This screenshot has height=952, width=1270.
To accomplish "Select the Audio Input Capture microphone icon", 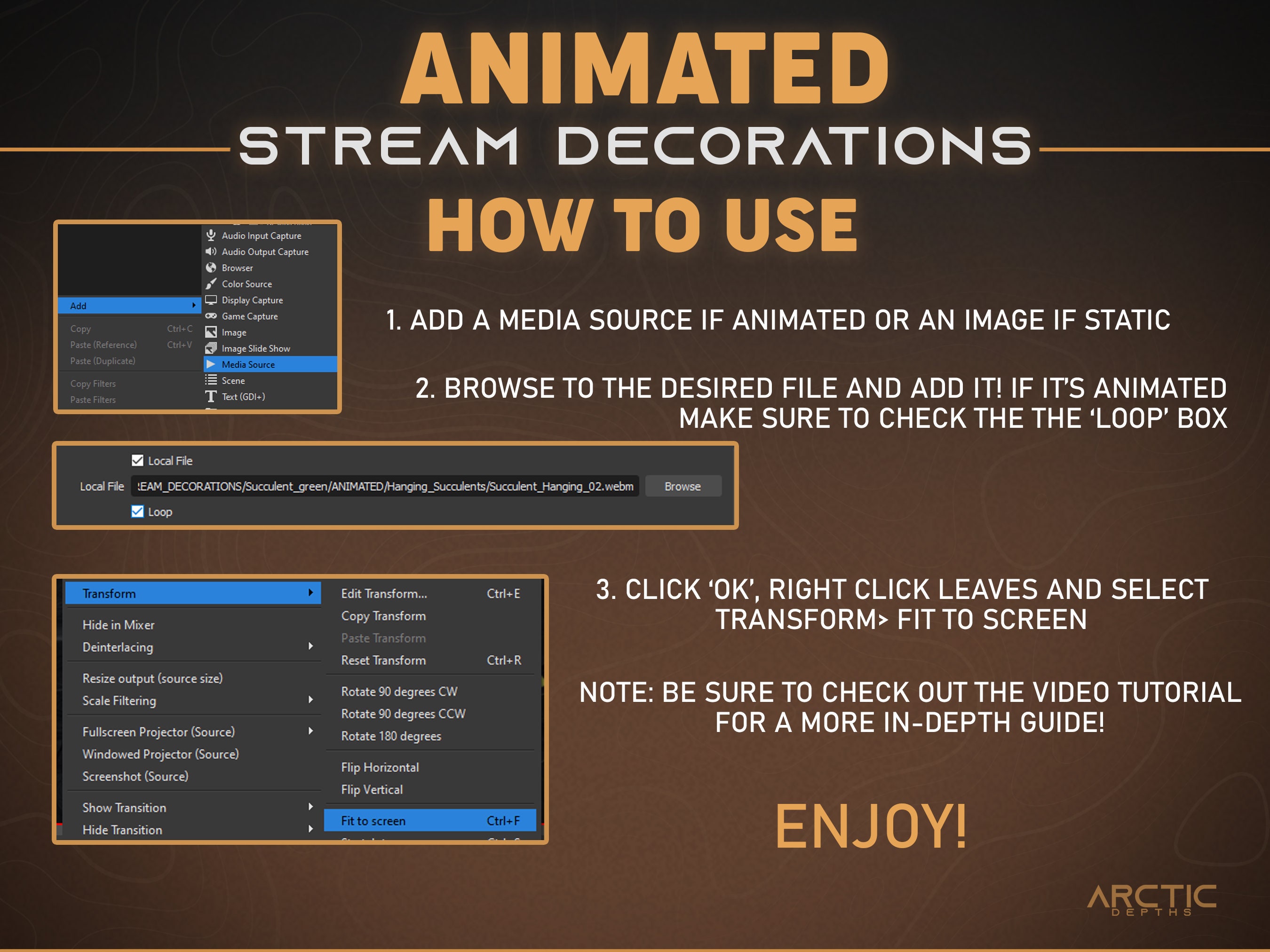I will point(211,235).
